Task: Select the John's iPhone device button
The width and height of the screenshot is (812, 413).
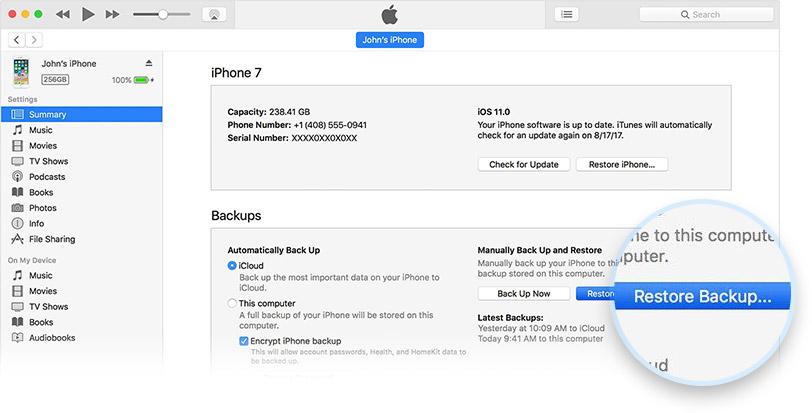Action: 389,40
